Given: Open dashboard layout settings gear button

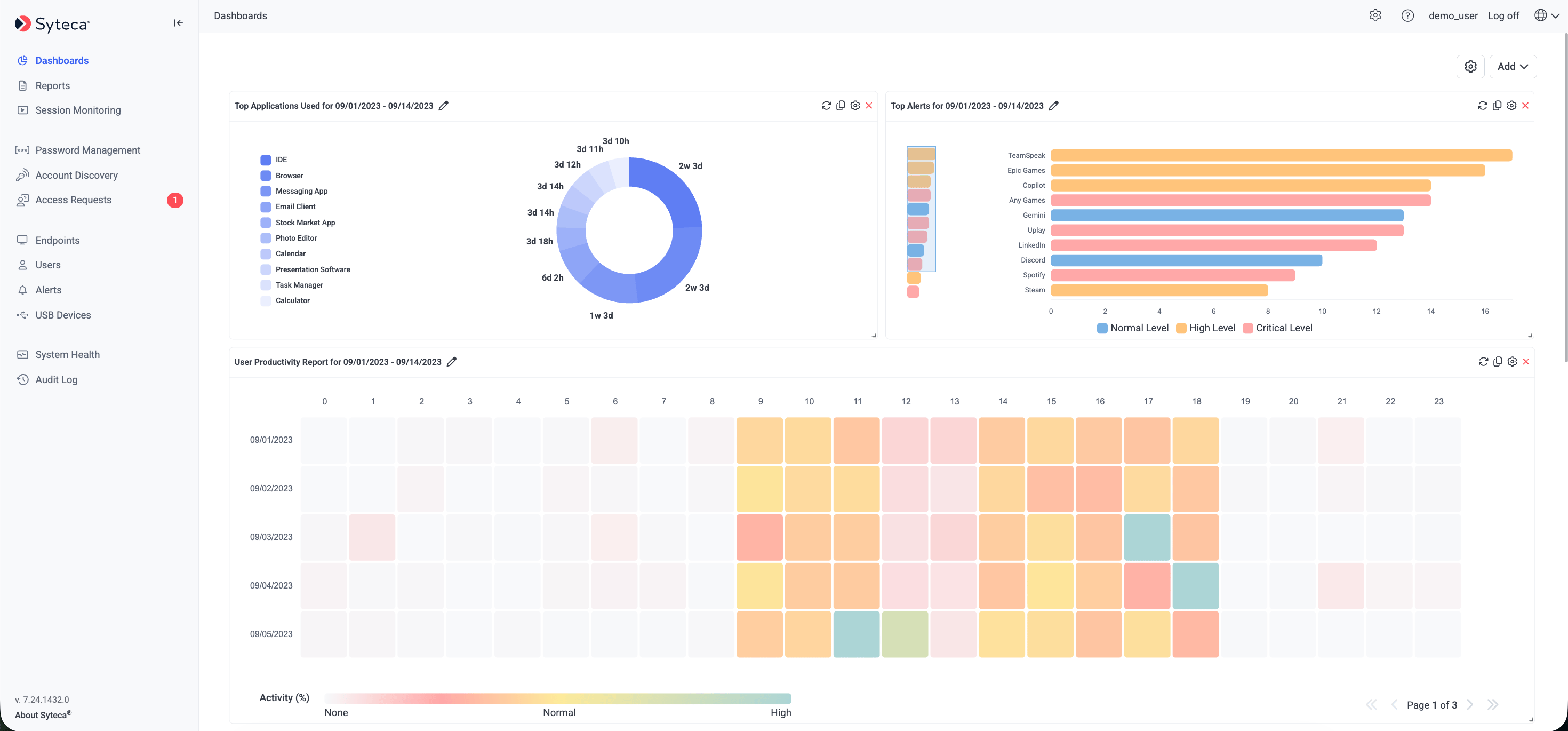Looking at the screenshot, I should coord(1470,66).
